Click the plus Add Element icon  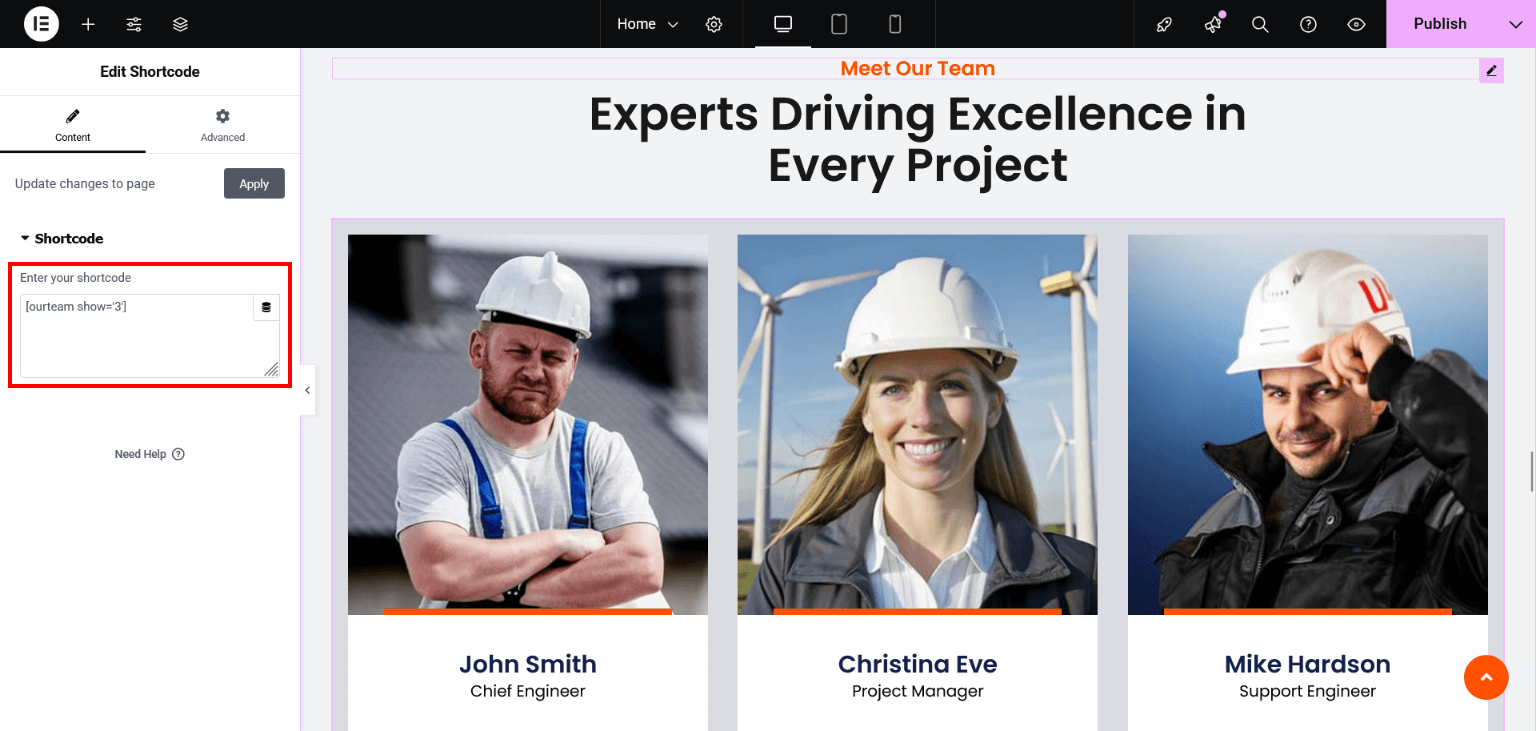click(88, 24)
